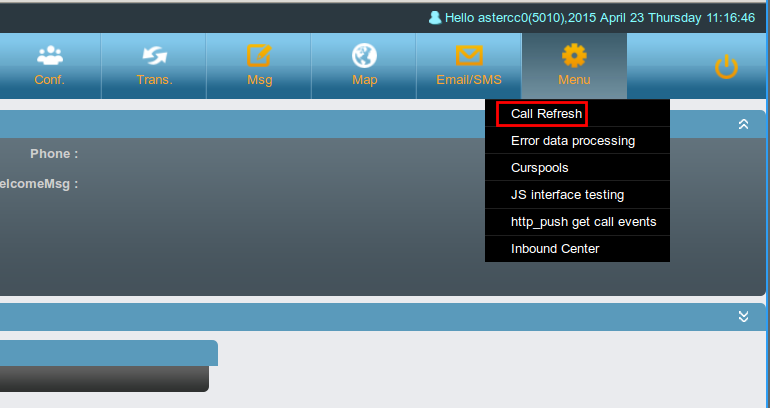This screenshot has width=770, height=408.
Task: Select Curspools in the dropdown menu
Action: (539, 168)
